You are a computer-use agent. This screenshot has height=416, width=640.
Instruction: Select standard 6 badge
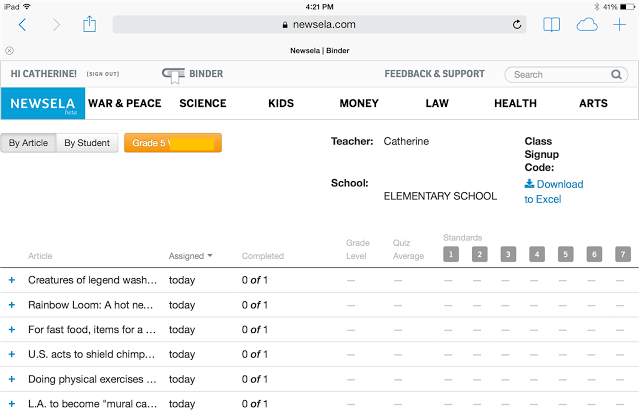[x=594, y=254]
